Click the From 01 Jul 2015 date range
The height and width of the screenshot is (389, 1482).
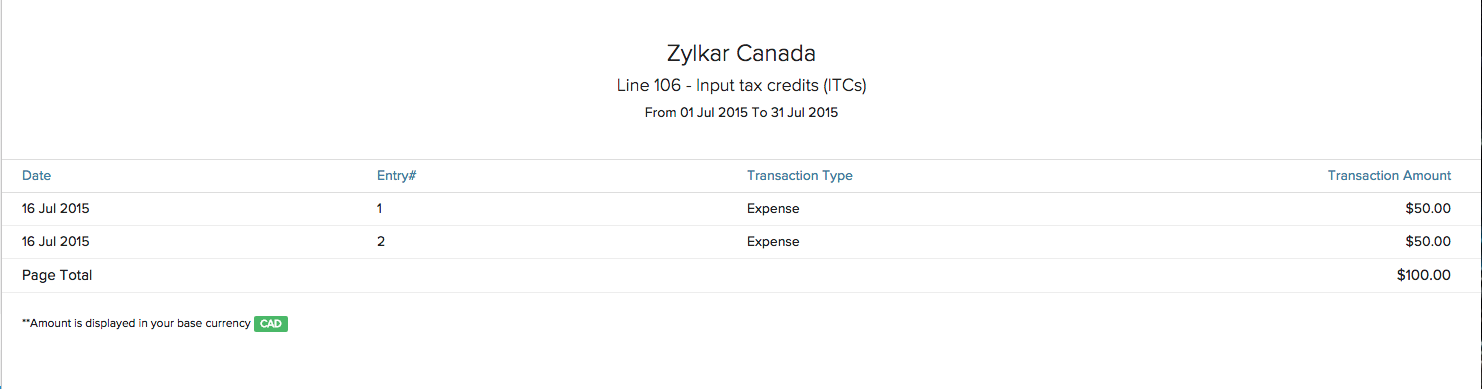741,113
